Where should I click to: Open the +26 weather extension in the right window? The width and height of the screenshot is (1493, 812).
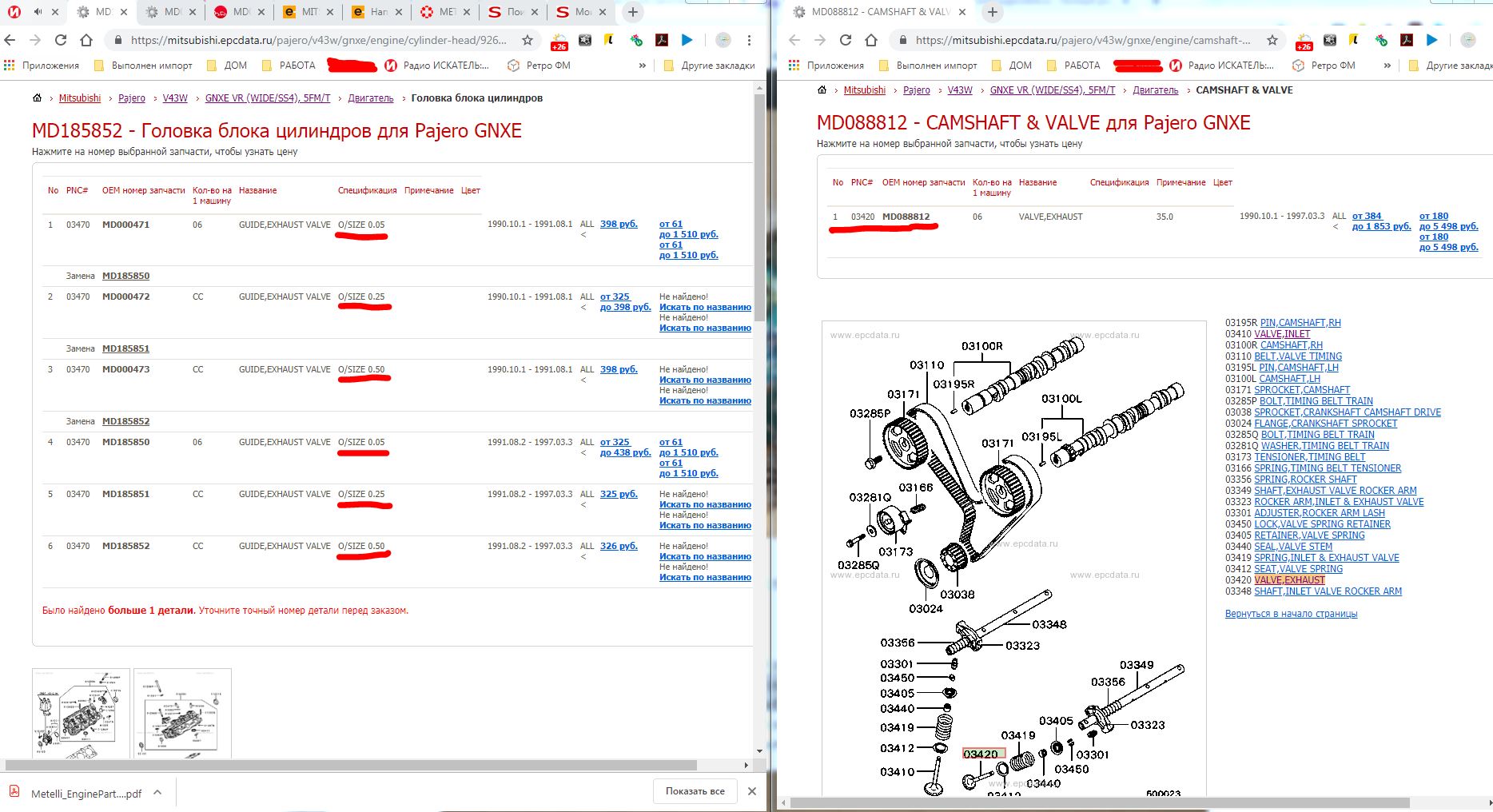click(x=1304, y=41)
